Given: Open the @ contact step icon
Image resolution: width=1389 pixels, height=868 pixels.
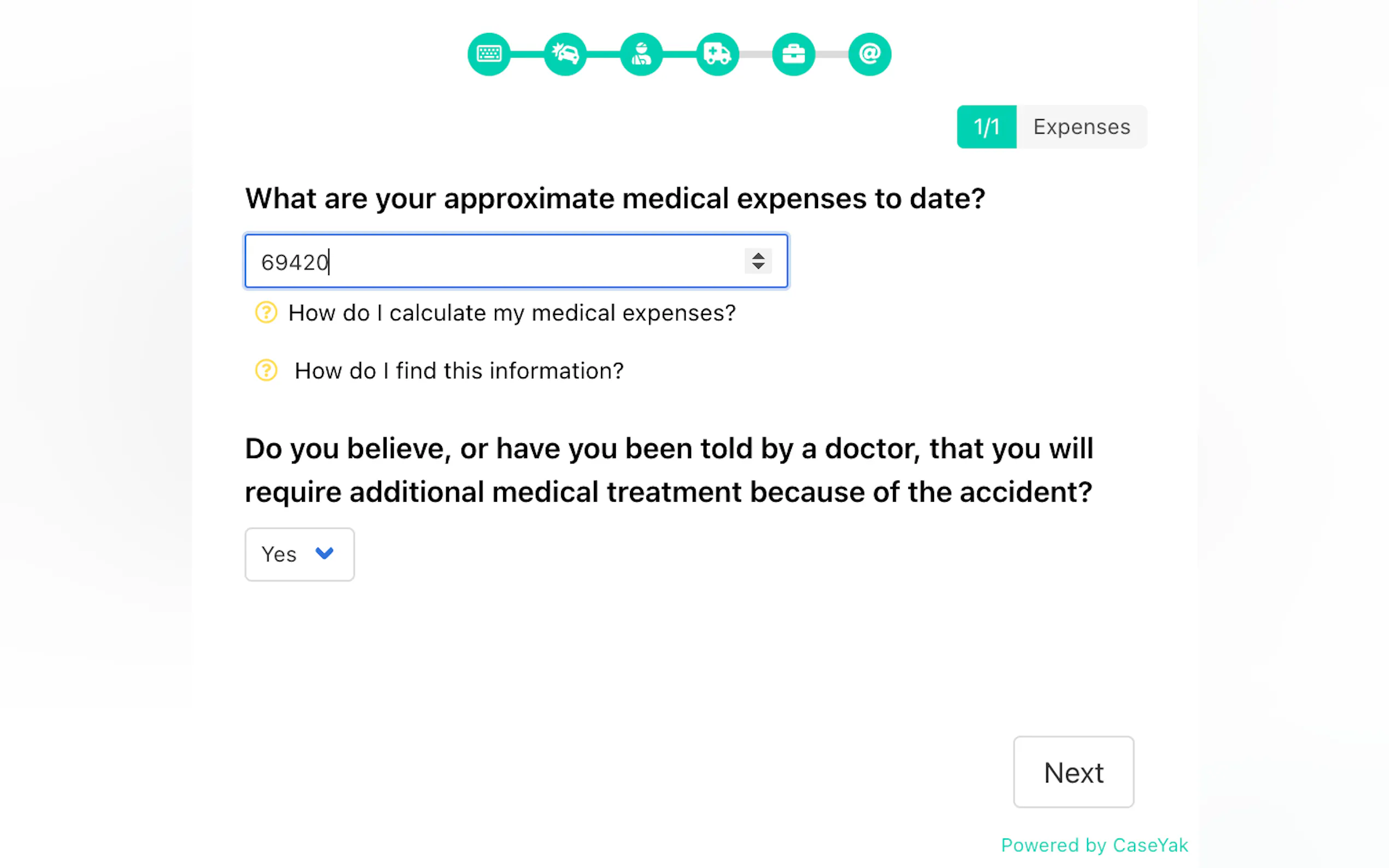Looking at the screenshot, I should [869, 54].
